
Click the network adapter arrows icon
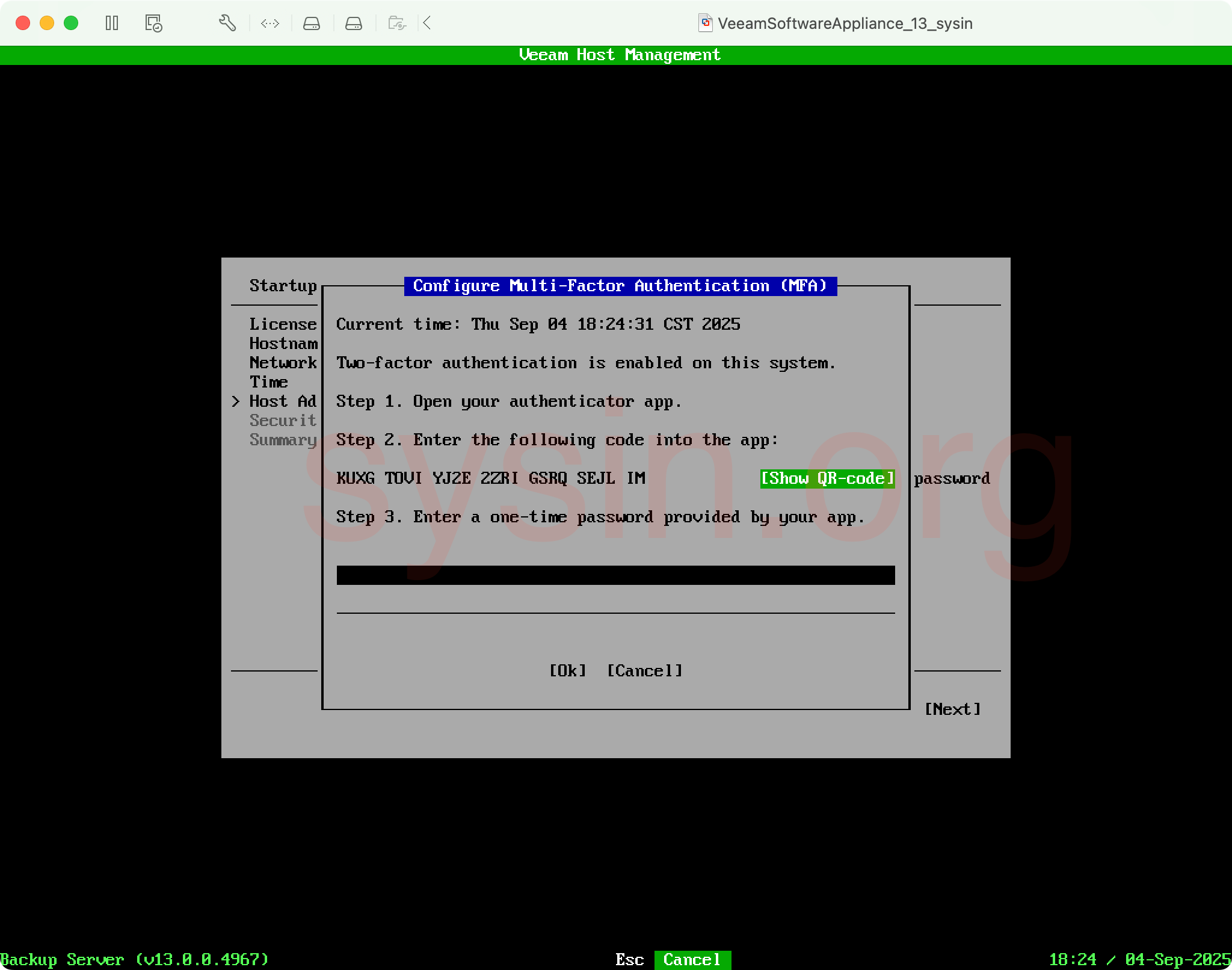(270, 23)
